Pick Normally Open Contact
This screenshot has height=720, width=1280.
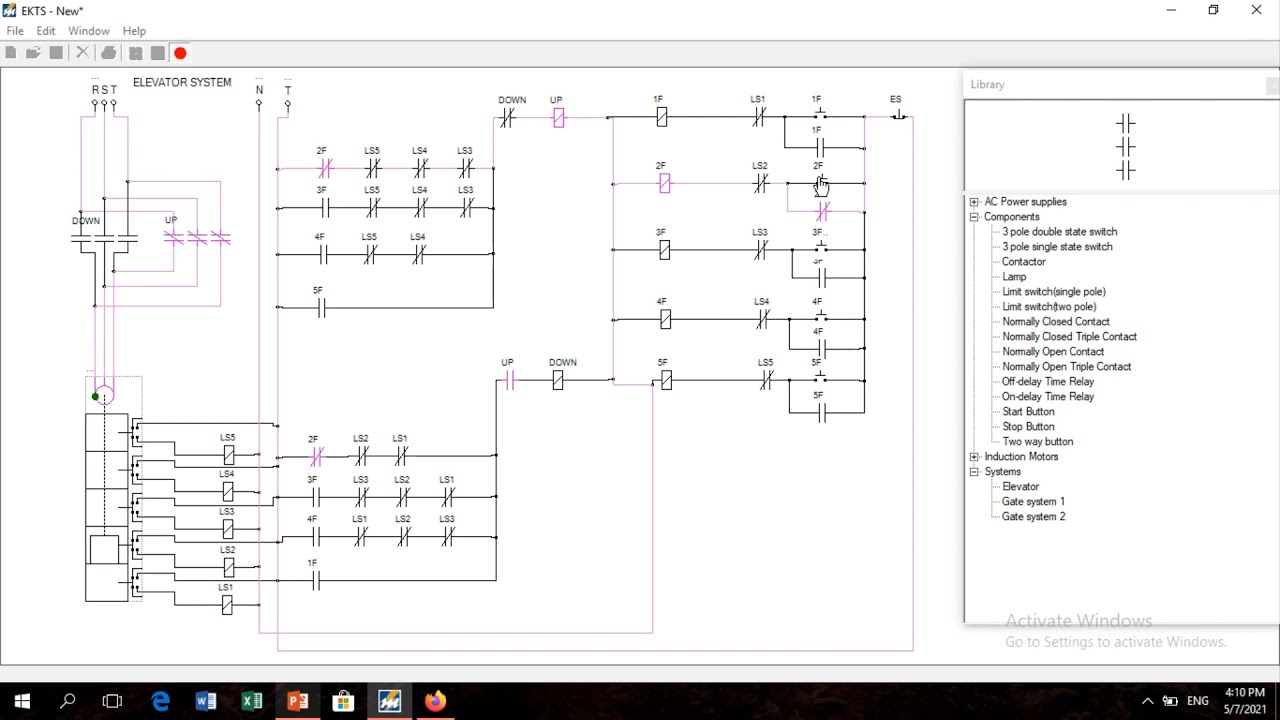pyautogui.click(x=1053, y=352)
